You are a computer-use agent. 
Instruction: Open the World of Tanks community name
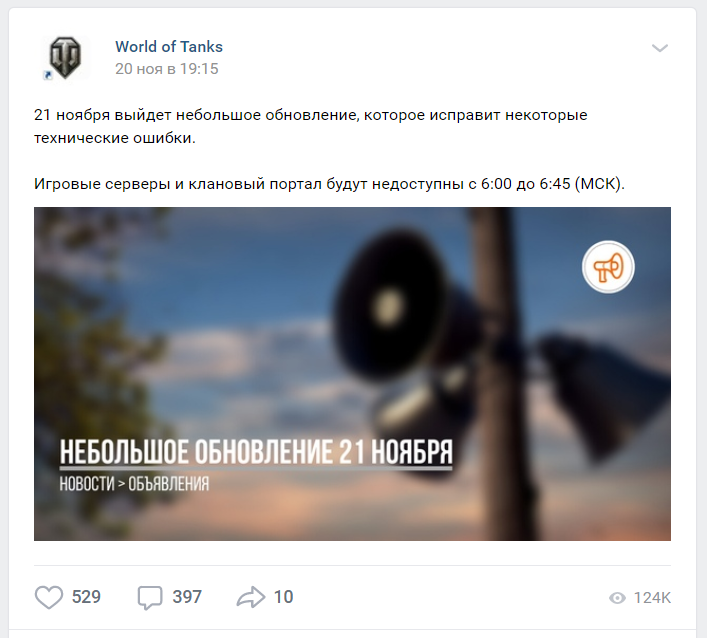point(169,46)
